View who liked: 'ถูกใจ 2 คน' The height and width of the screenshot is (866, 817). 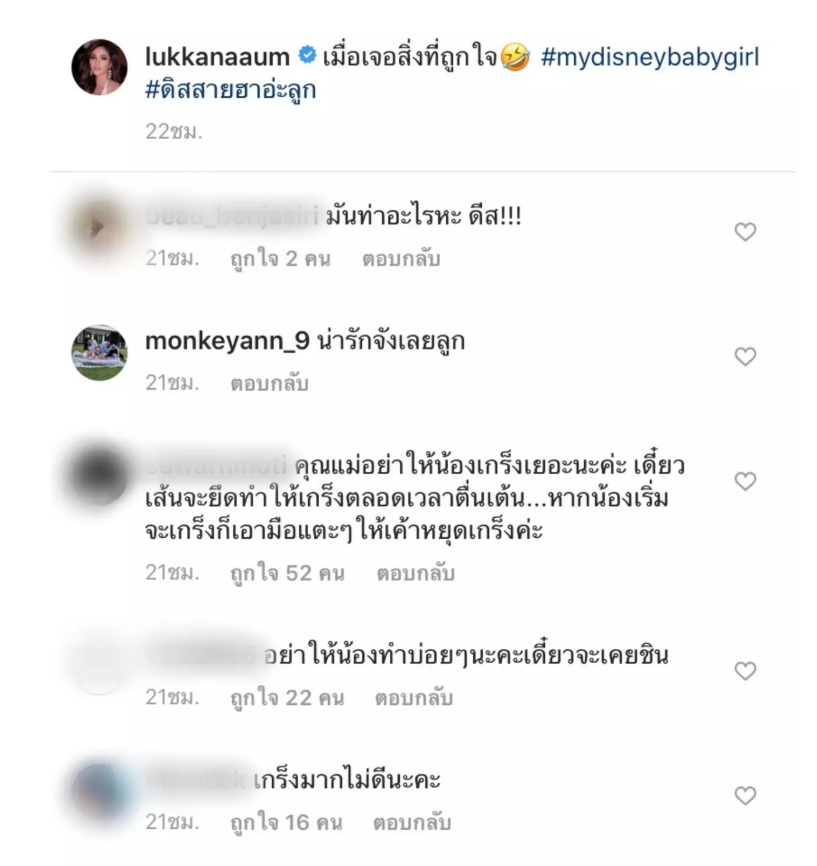281,258
